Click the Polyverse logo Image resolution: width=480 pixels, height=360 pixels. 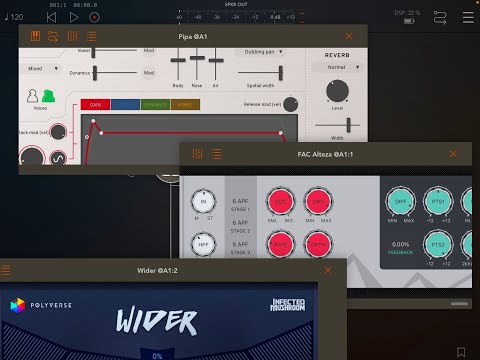[41, 305]
